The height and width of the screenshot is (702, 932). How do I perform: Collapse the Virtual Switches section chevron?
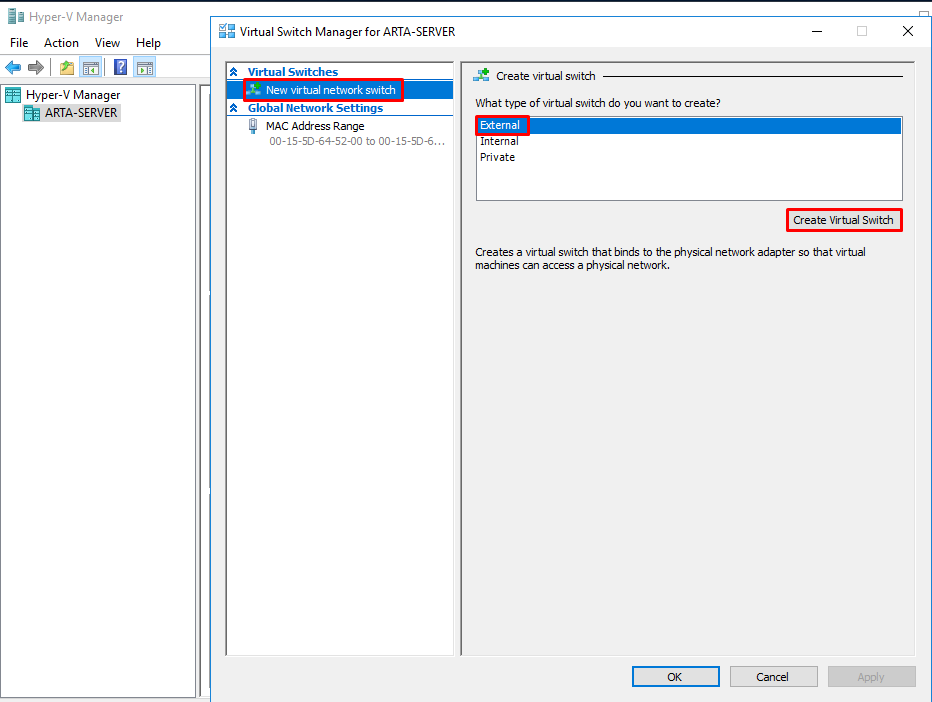coord(234,72)
